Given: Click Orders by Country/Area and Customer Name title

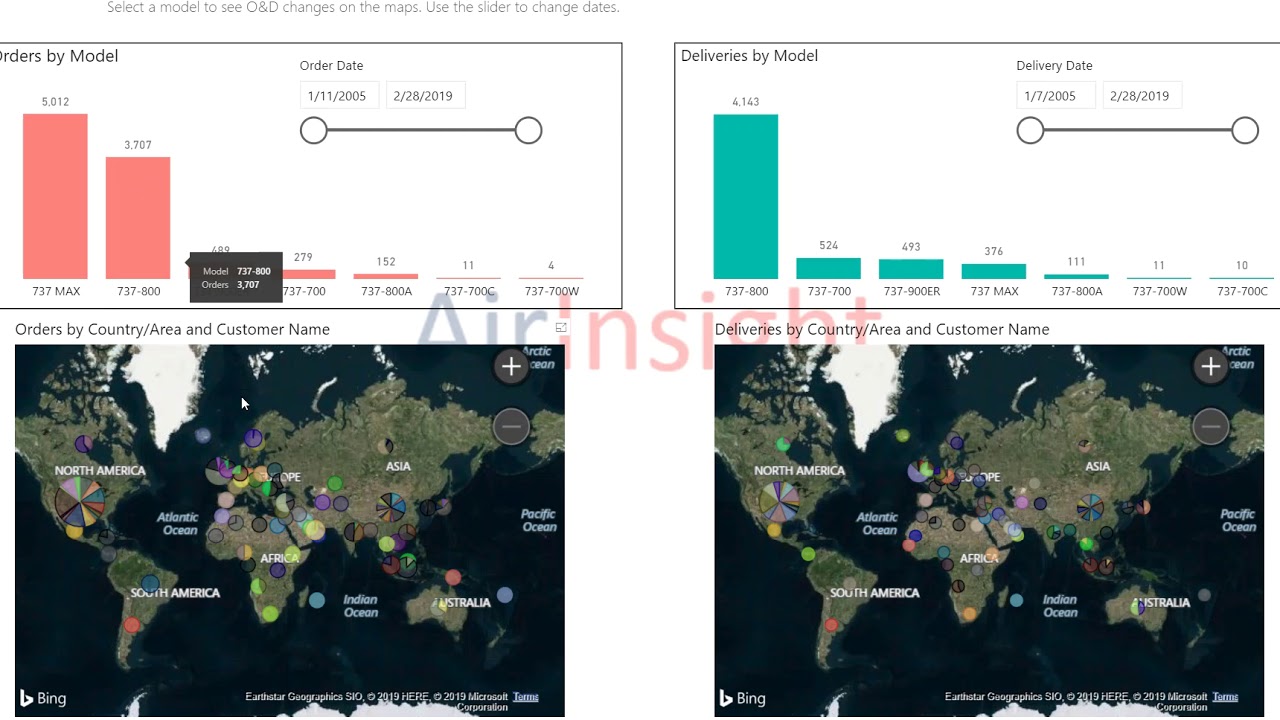Looking at the screenshot, I should coord(172,329).
